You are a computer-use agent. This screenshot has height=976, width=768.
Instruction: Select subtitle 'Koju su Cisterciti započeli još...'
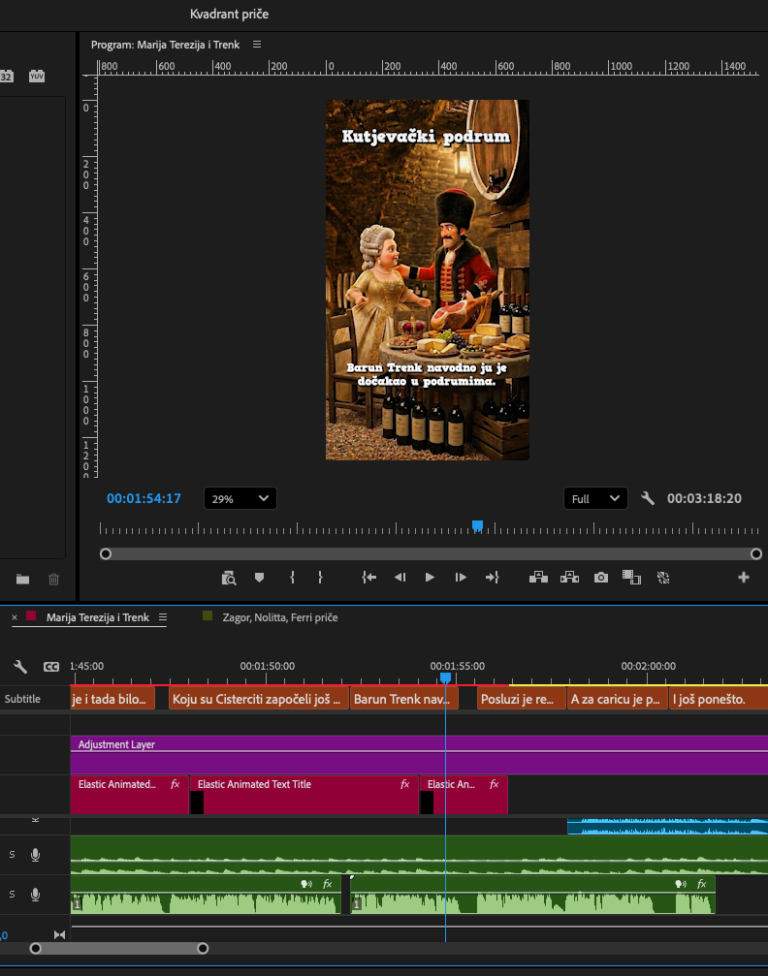tap(258, 699)
